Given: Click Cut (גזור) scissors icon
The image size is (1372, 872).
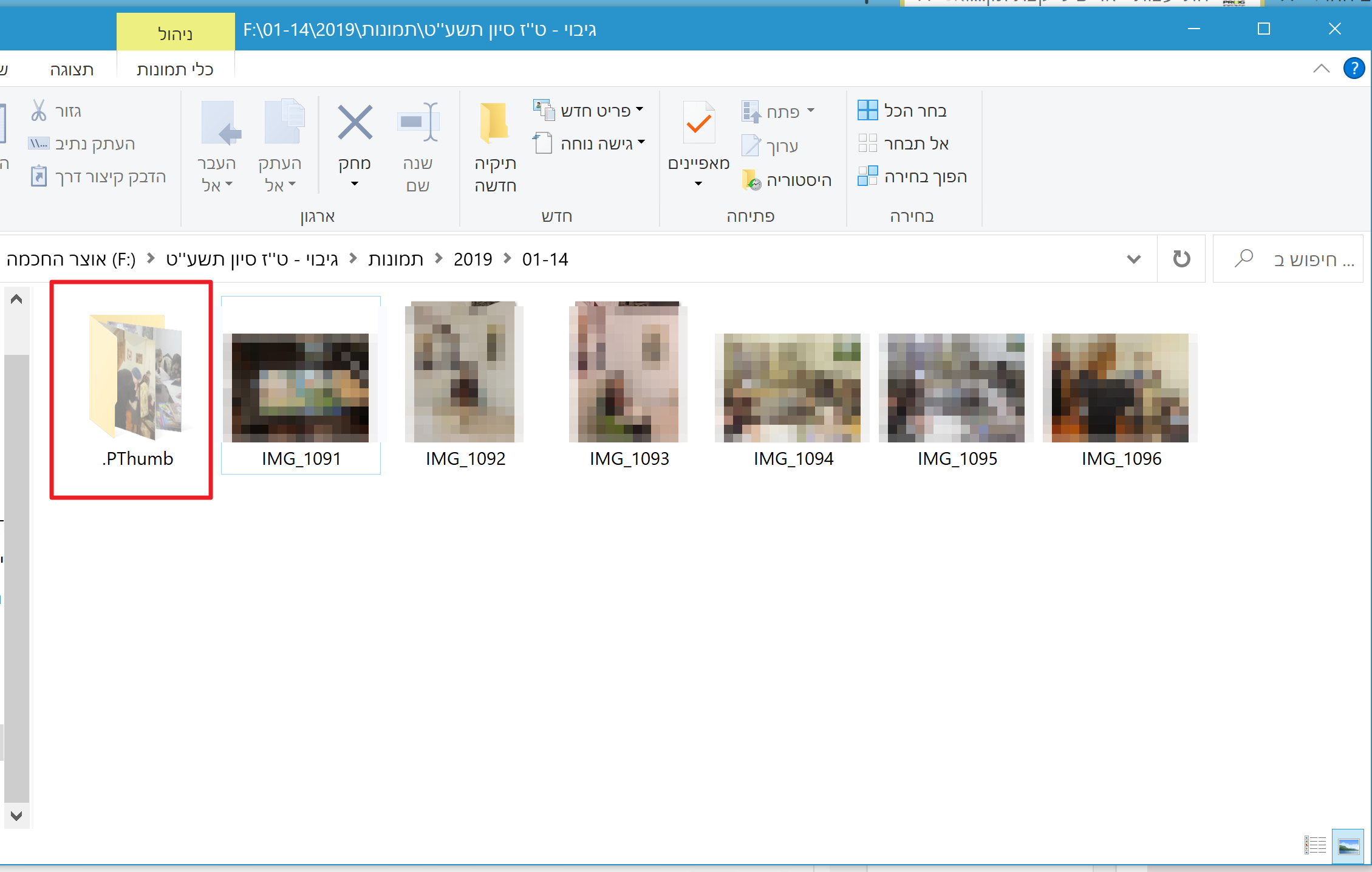Looking at the screenshot, I should (39, 111).
